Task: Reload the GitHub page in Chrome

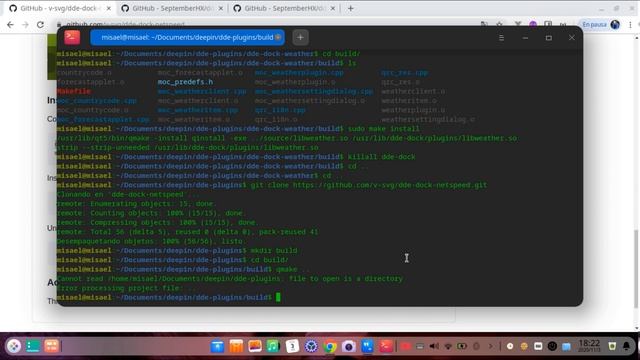Action: click(x=40, y=25)
